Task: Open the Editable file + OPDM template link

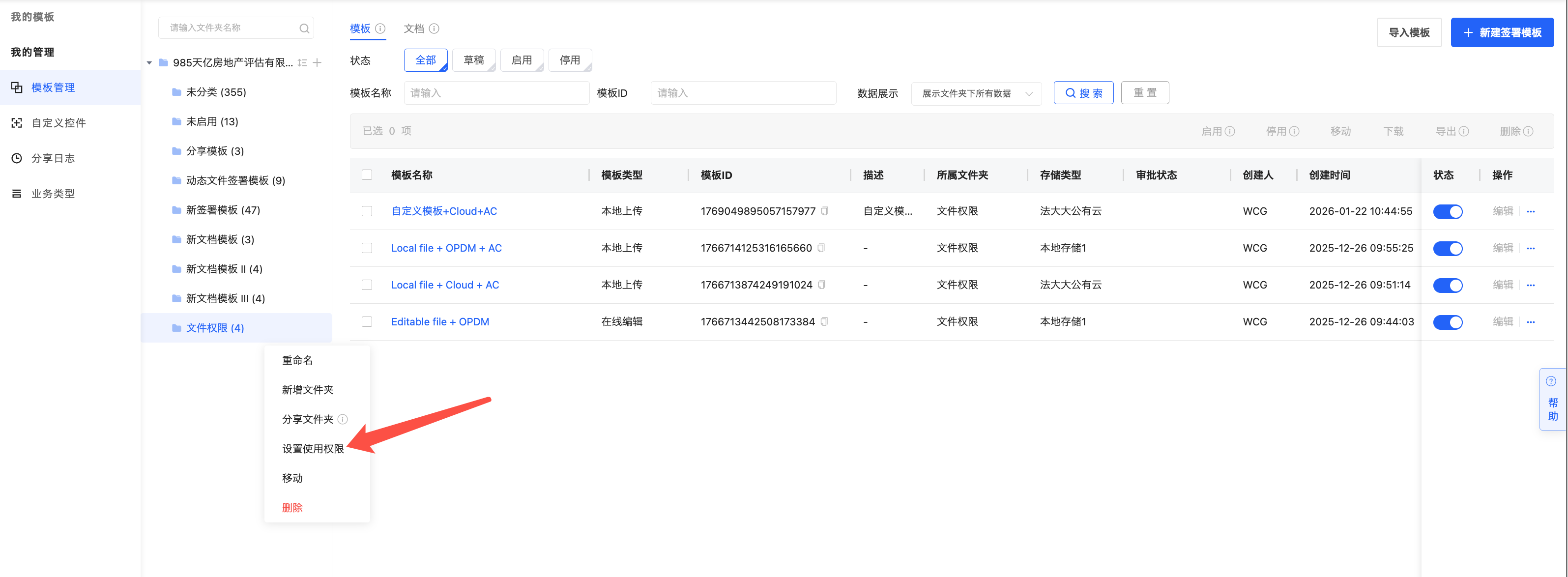Action: 439,322
